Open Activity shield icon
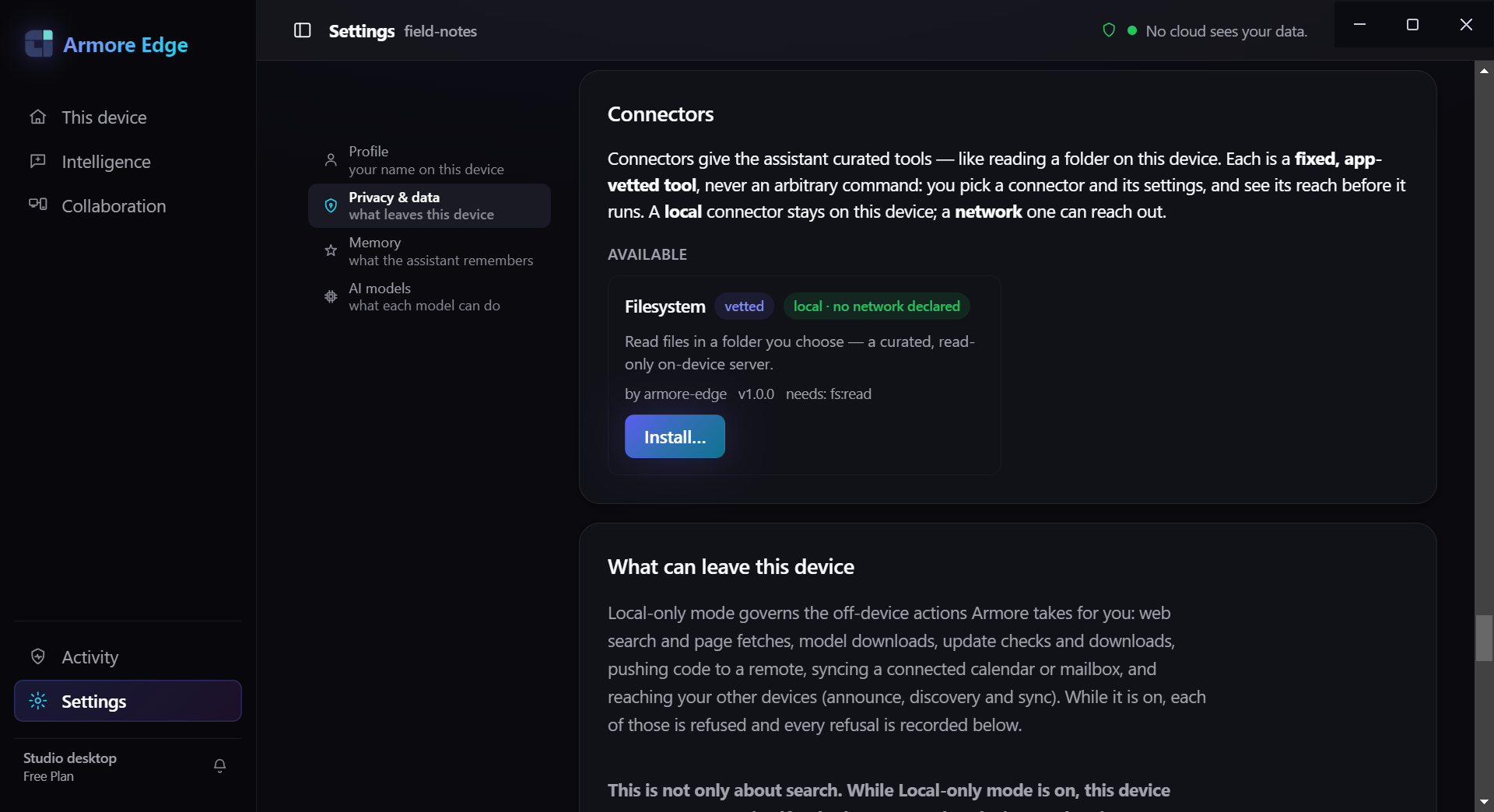The width and height of the screenshot is (1494, 812). tap(38, 656)
